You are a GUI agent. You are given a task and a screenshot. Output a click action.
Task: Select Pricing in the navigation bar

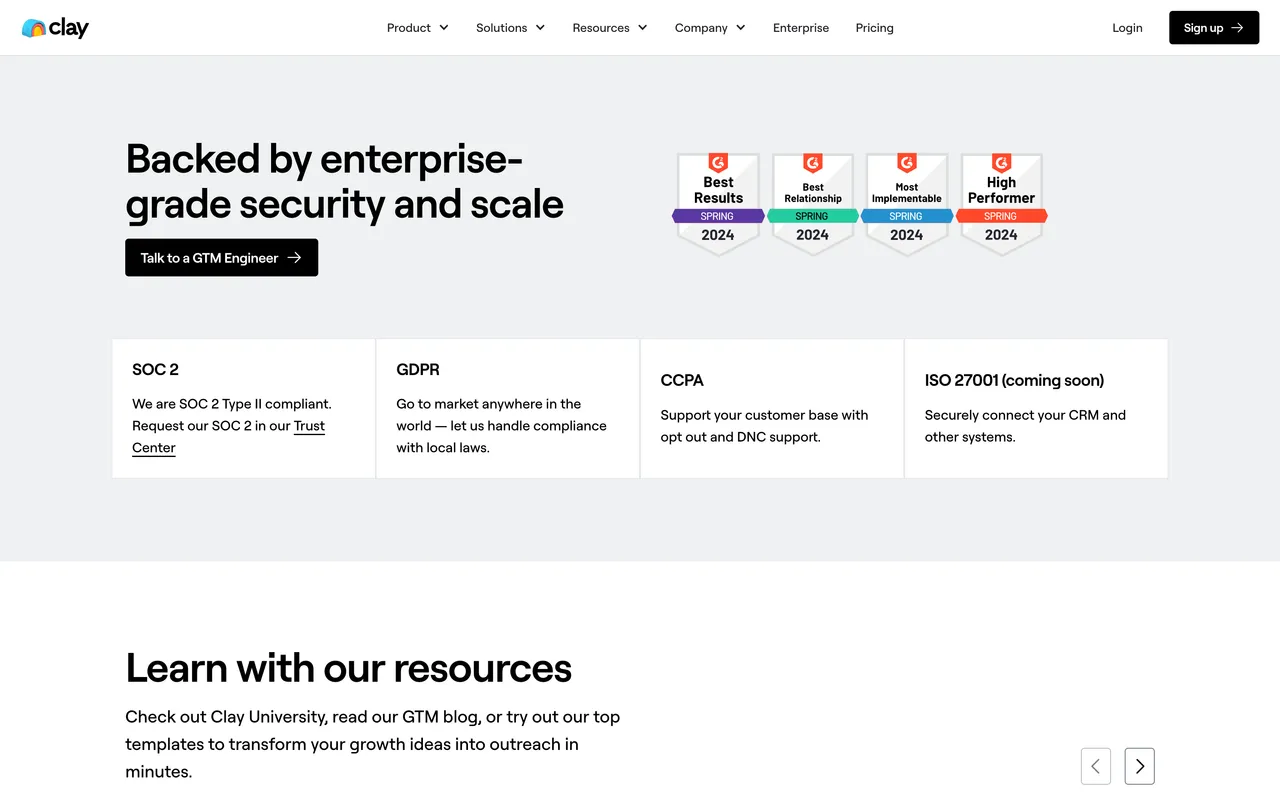[874, 28]
